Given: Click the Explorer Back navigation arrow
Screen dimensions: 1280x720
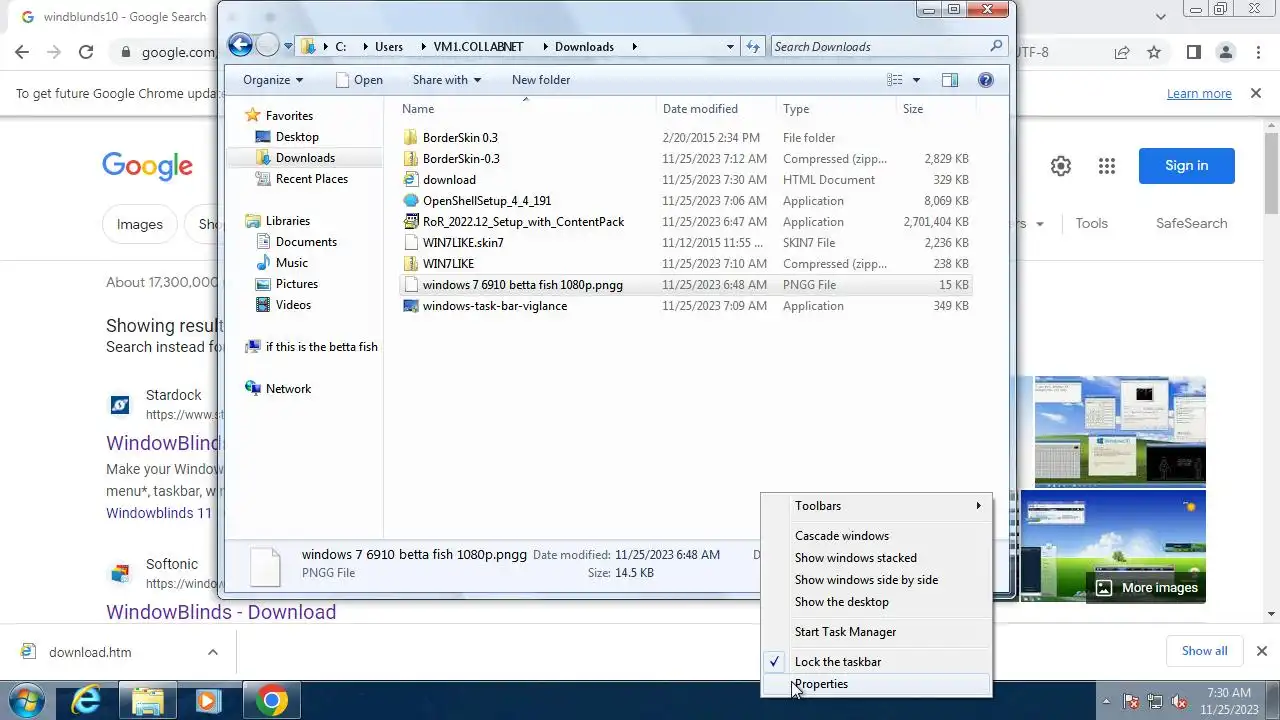Looking at the screenshot, I should [x=240, y=45].
